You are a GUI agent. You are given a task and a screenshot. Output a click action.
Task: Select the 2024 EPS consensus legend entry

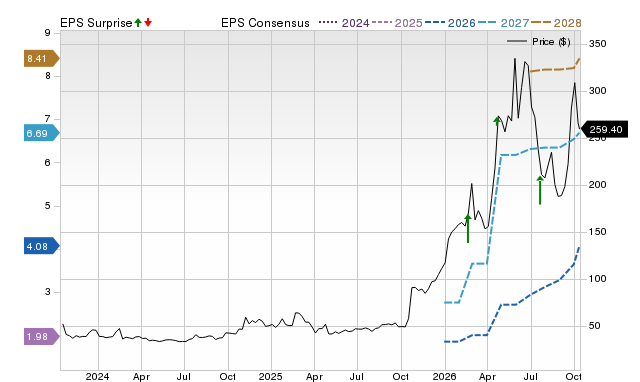[344, 23]
